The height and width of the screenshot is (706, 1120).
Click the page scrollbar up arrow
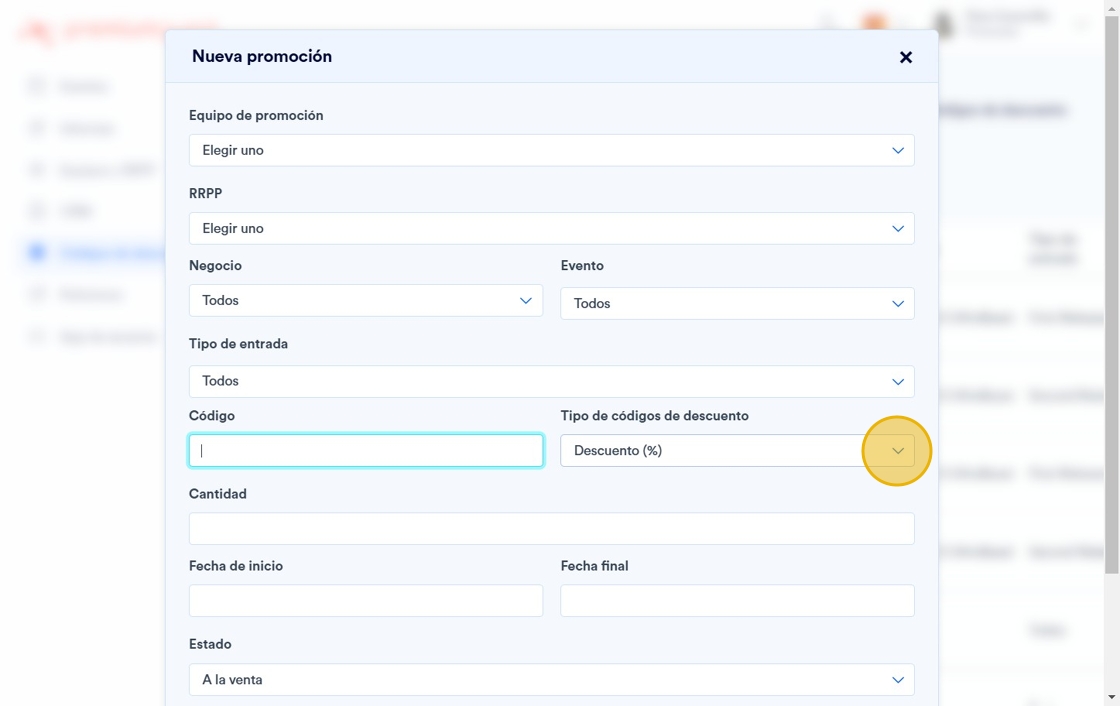1111,8
